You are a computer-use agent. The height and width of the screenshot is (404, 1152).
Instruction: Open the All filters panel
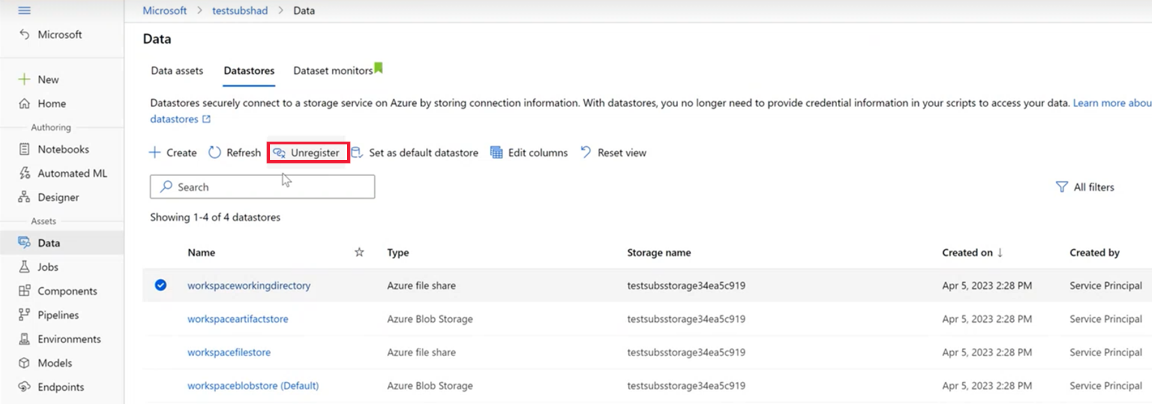pos(1085,187)
